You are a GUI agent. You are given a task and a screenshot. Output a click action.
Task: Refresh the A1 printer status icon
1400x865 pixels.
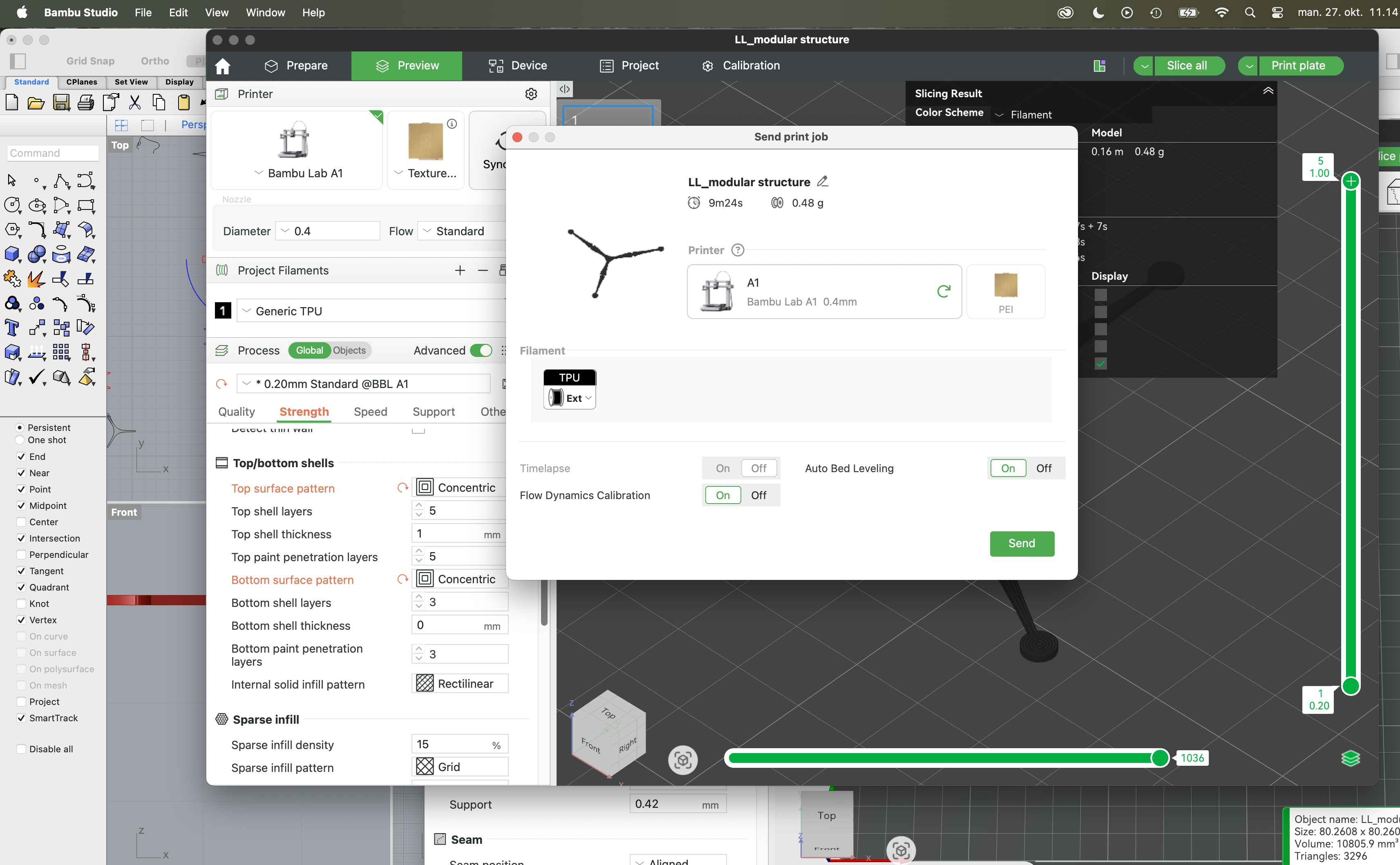(943, 291)
